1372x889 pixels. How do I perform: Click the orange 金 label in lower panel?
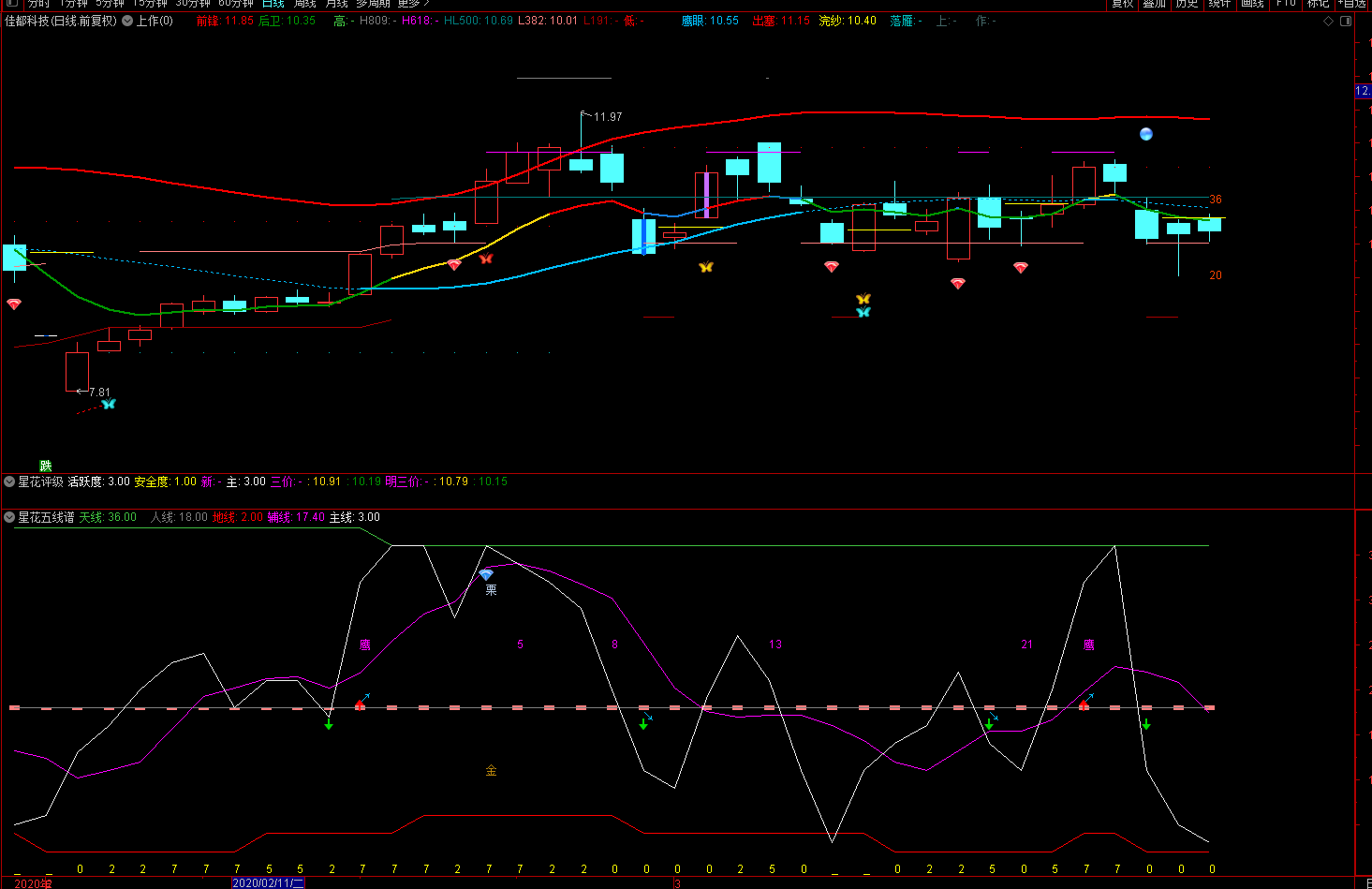(x=491, y=771)
